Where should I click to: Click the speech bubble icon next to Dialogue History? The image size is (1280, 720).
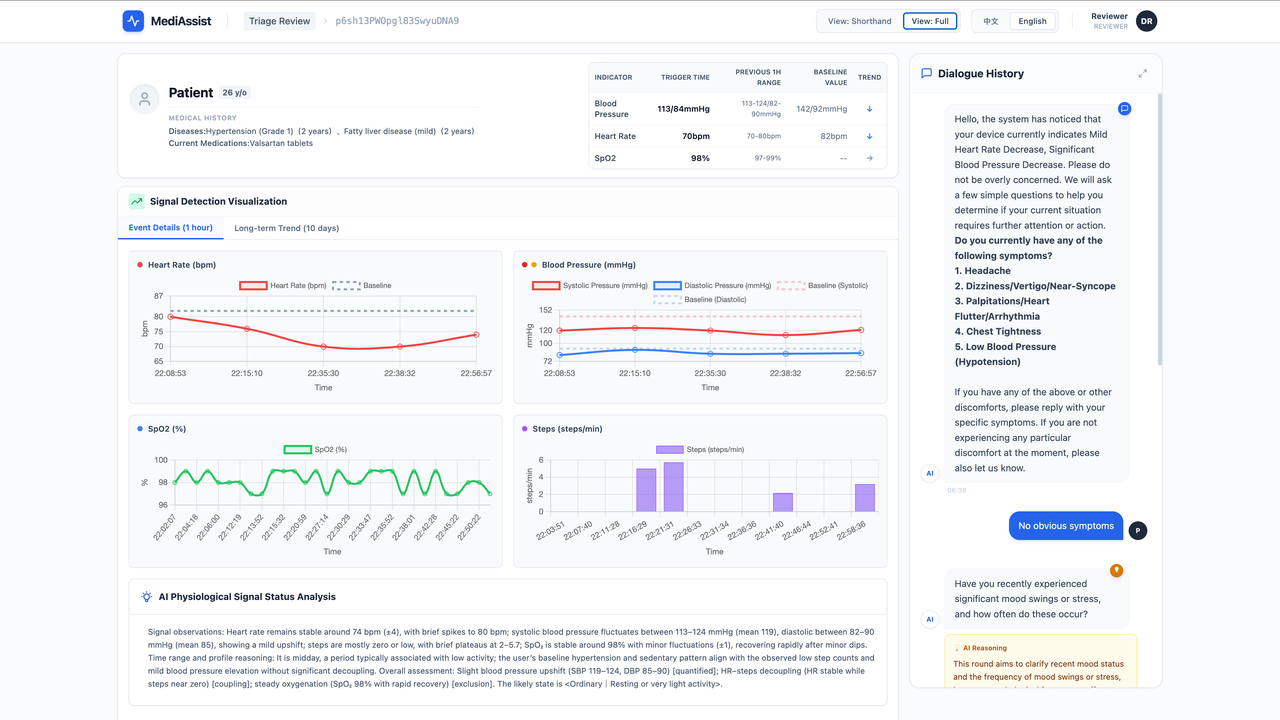tap(926, 73)
